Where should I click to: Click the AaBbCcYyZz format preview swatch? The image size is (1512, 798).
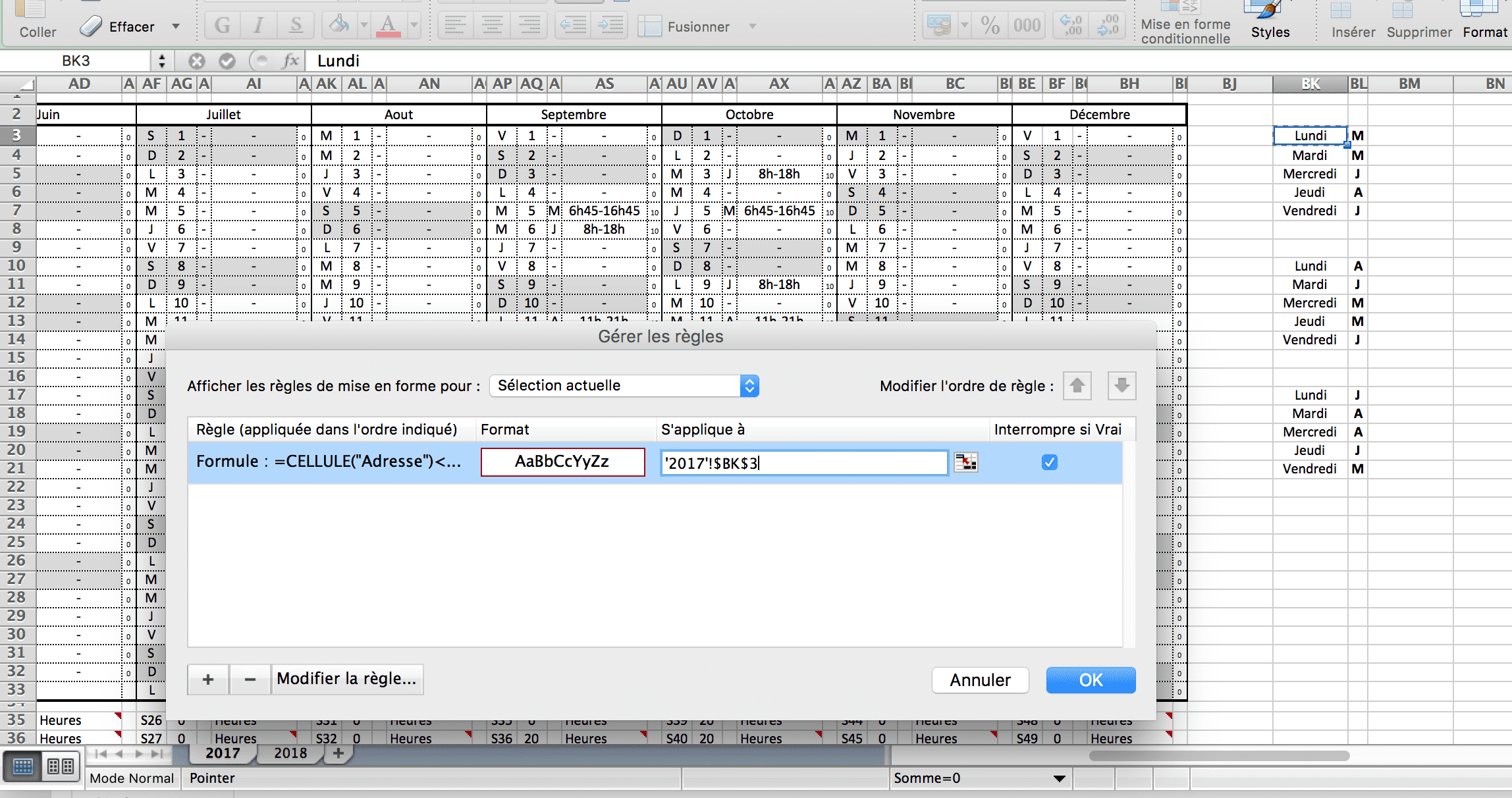[x=562, y=462]
